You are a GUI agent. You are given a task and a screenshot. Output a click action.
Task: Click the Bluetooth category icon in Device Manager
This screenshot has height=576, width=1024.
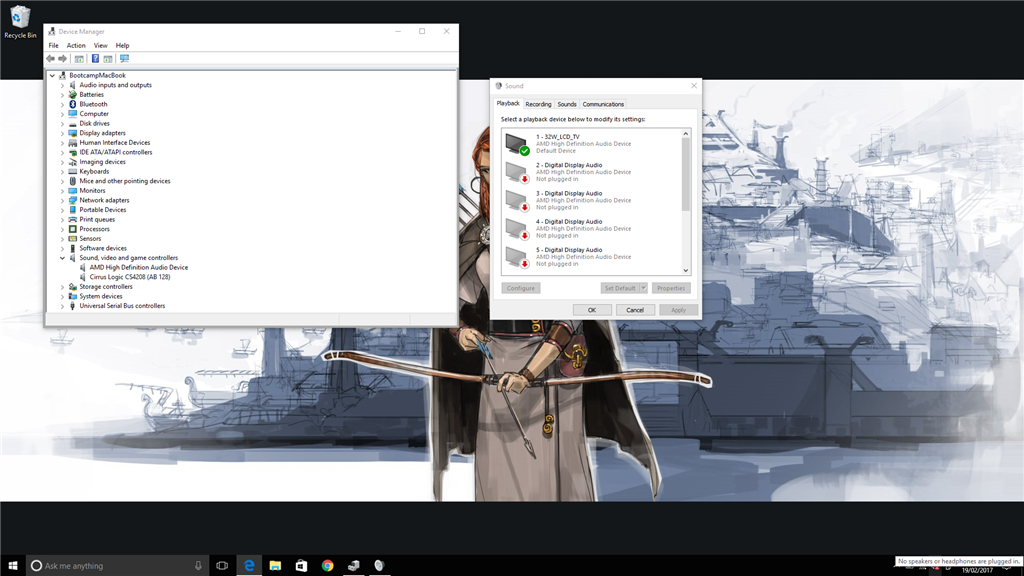click(x=72, y=104)
